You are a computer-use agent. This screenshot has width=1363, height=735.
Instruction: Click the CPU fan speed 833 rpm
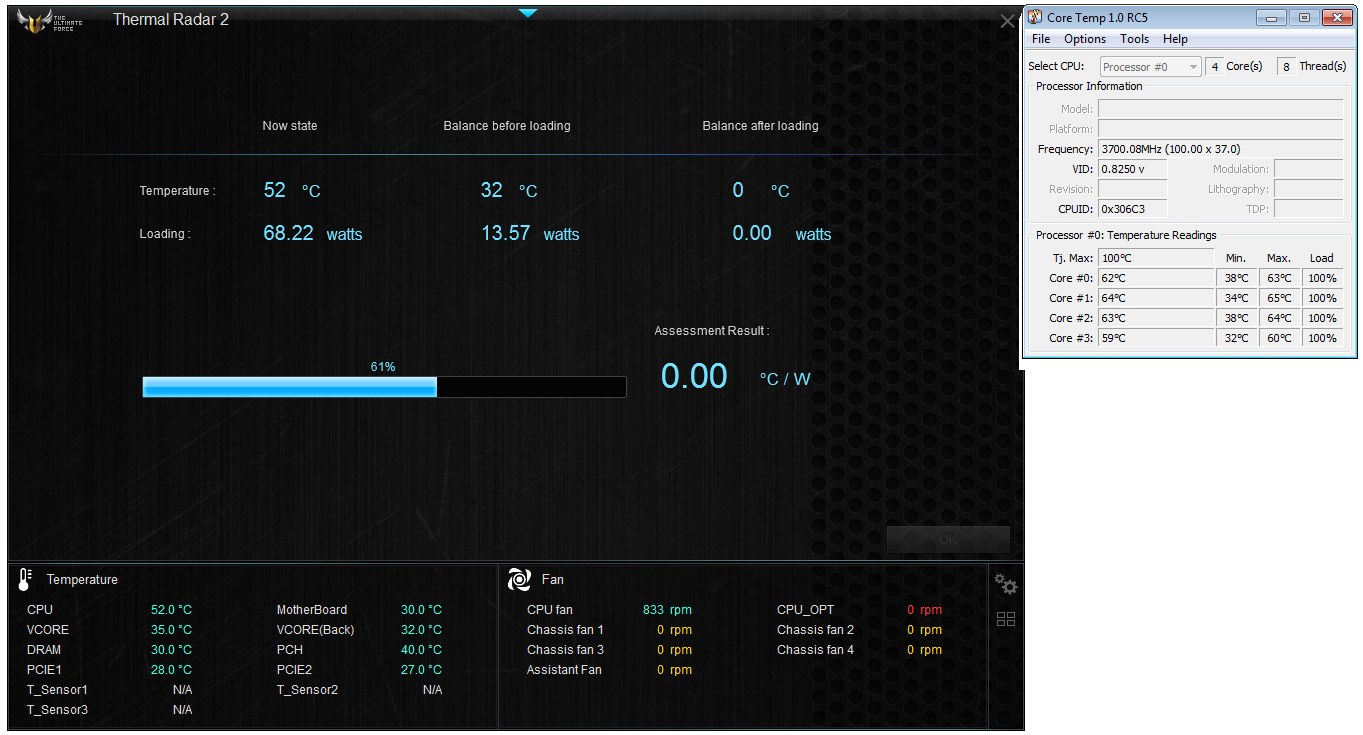pyautogui.click(x=667, y=610)
